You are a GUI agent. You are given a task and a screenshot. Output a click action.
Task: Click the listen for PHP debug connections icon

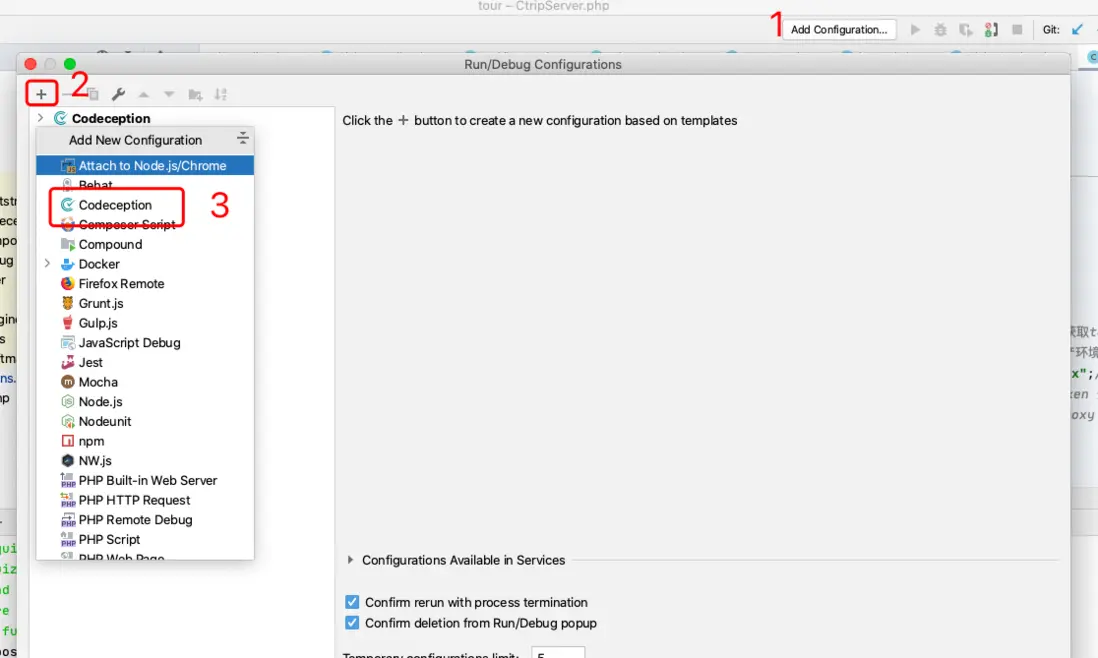pyautogui.click(x=991, y=29)
